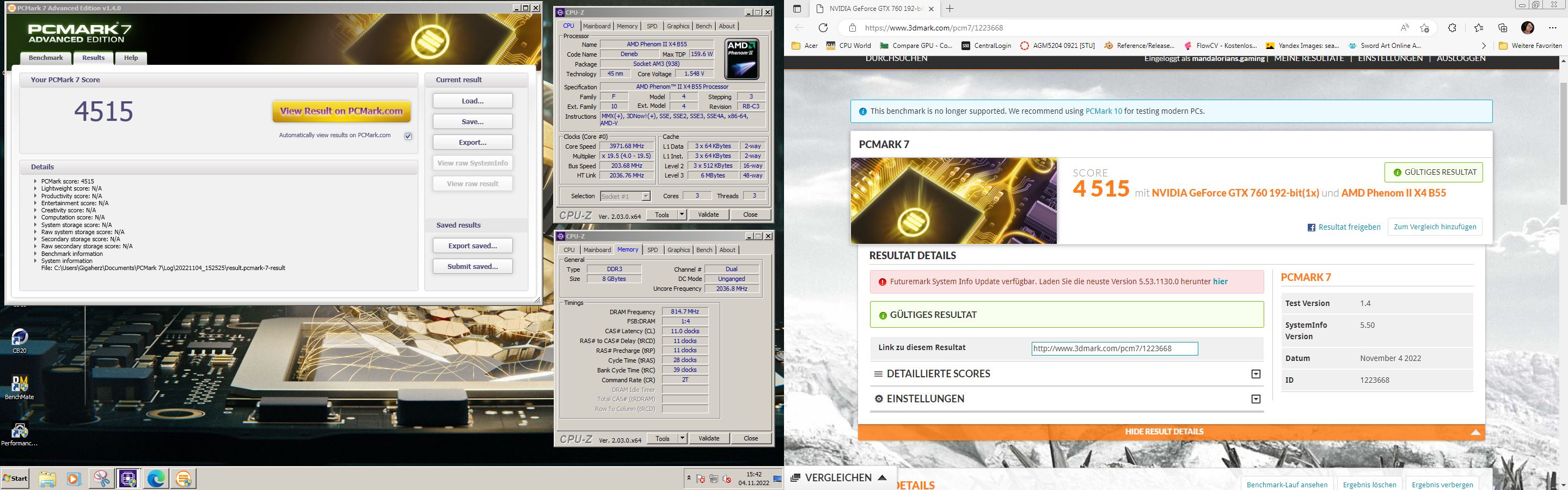Open Windows Explorer from the taskbar
Viewport: 1568px width, 490px height.
coord(47,479)
